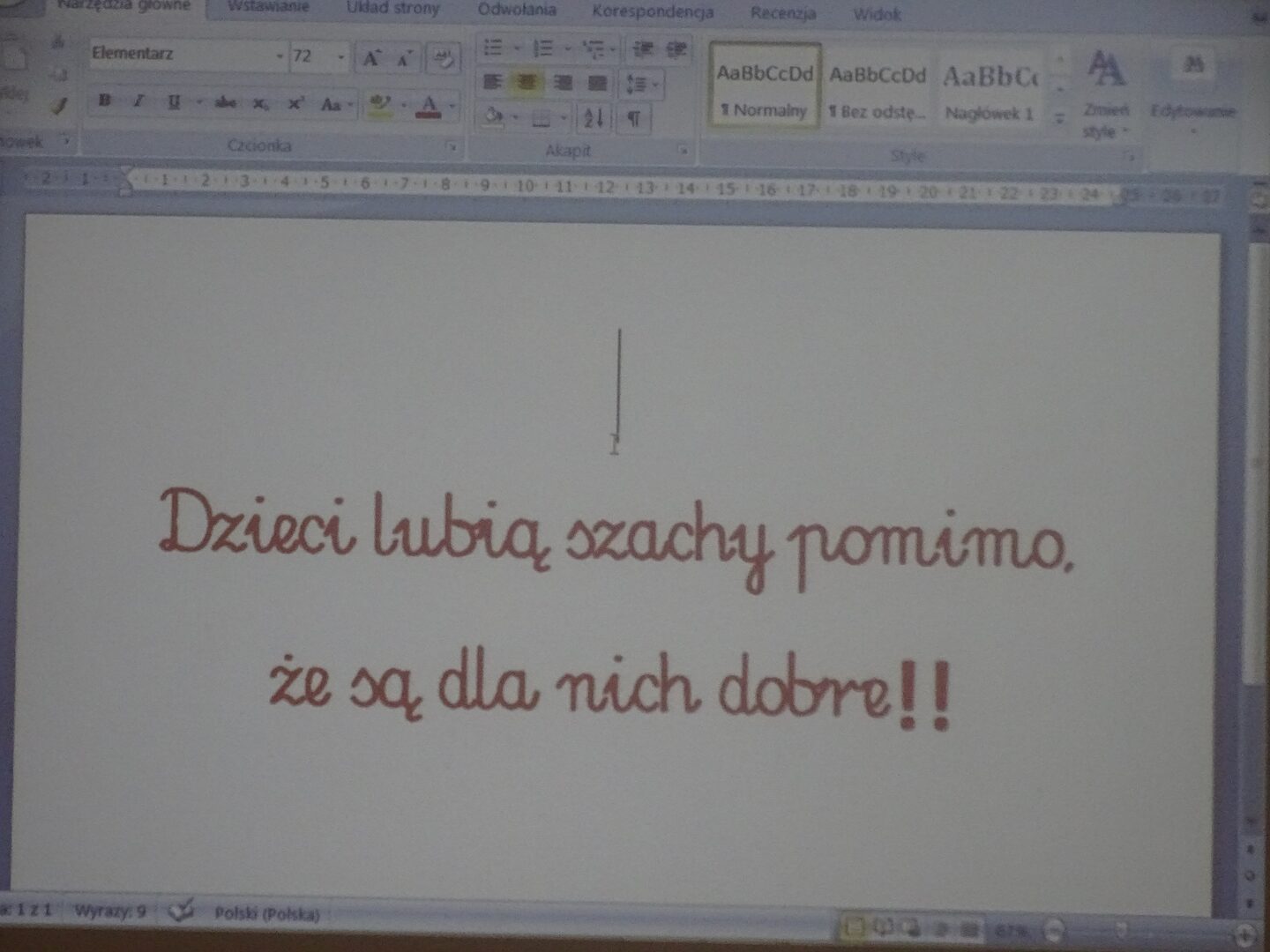
Task: Click the proofing check icon in status bar
Action: [181, 911]
